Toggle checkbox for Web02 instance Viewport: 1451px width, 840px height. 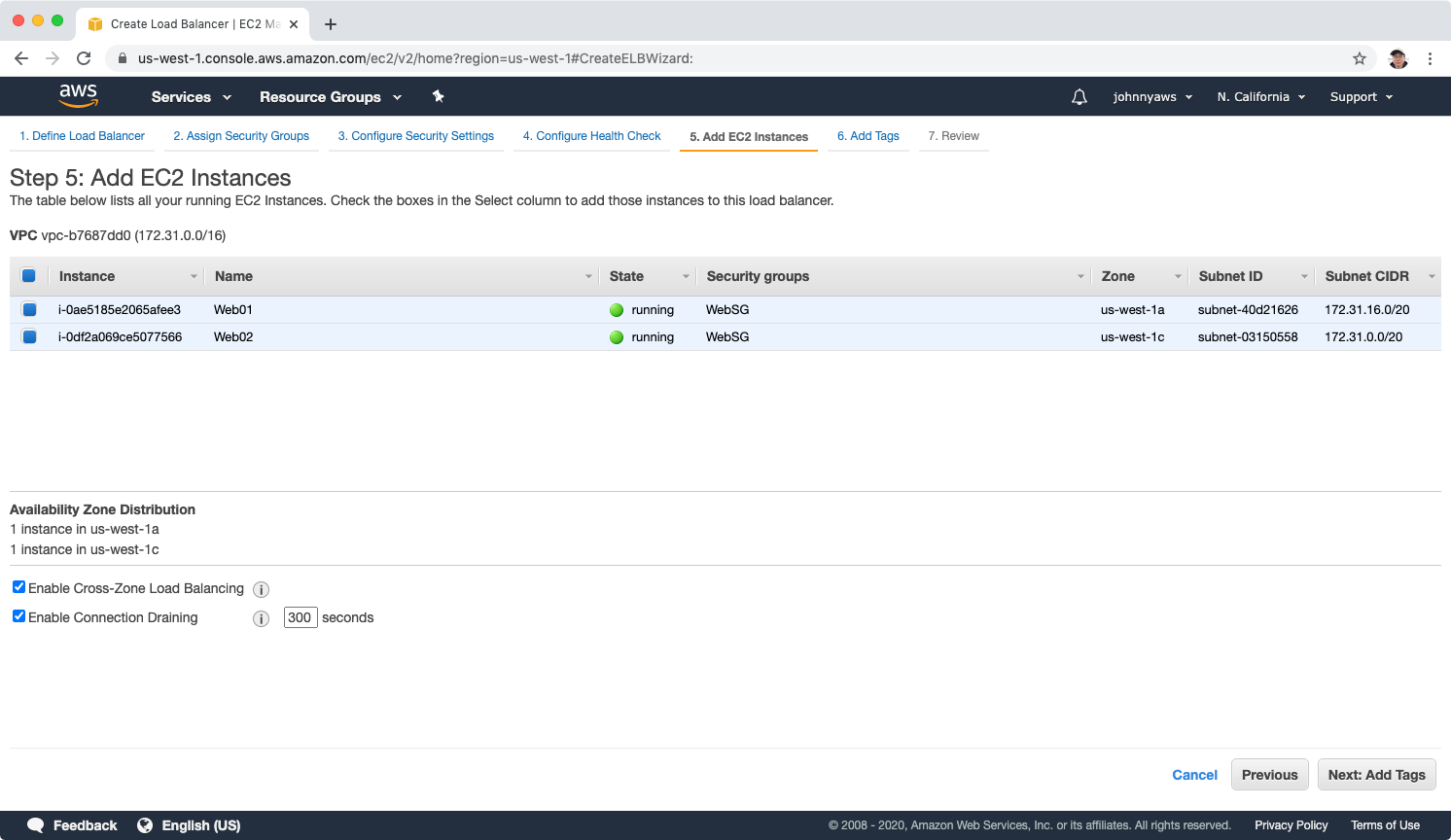[x=29, y=336]
